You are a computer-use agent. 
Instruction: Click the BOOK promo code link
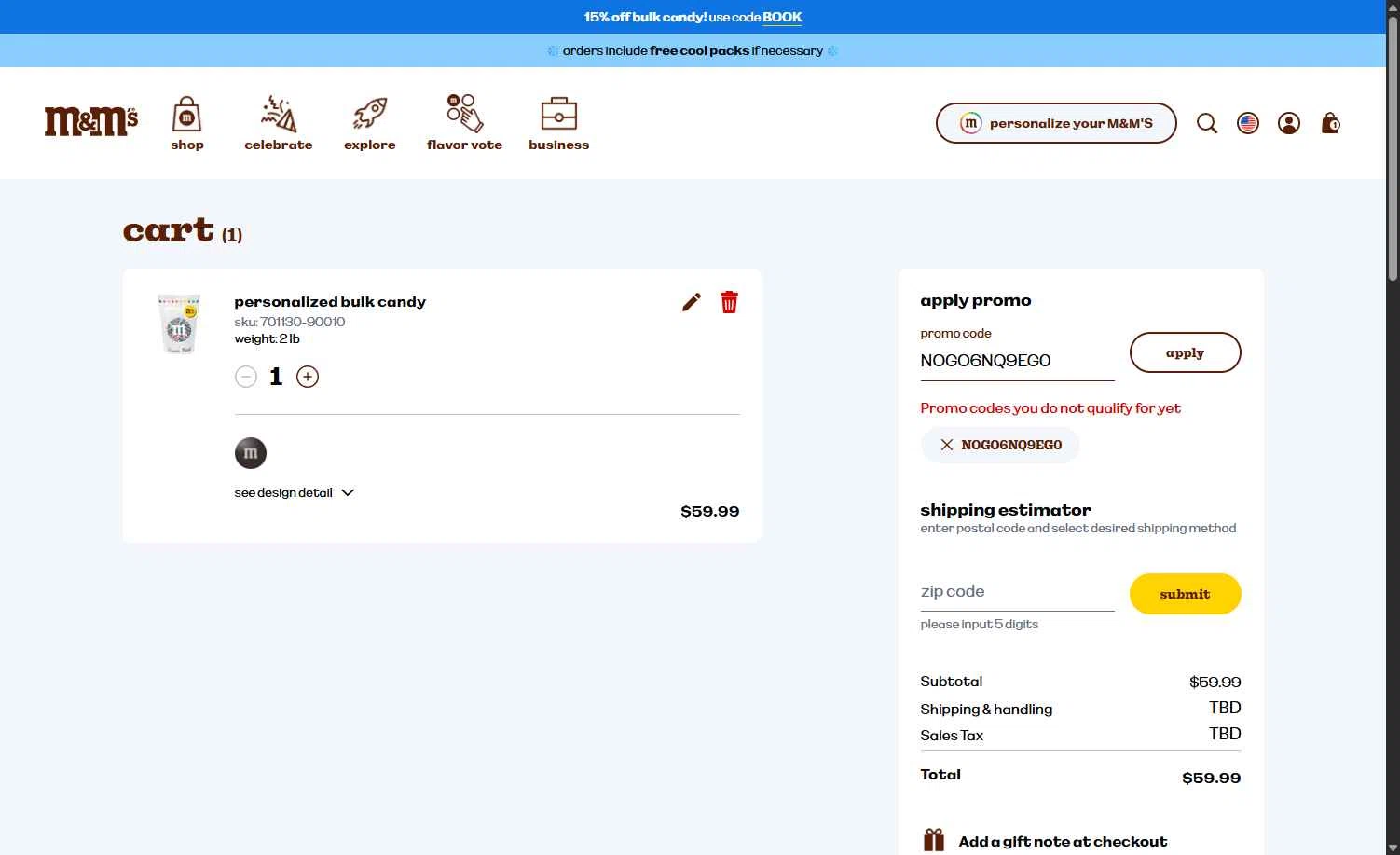click(782, 17)
